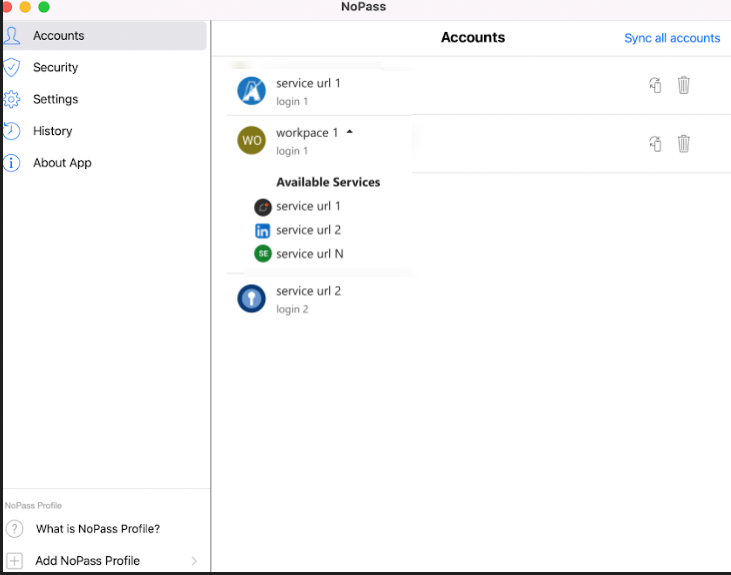Viewport: 731px width, 575px height.
Task: Open What is NoPass Profile?
Action: [98, 529]
